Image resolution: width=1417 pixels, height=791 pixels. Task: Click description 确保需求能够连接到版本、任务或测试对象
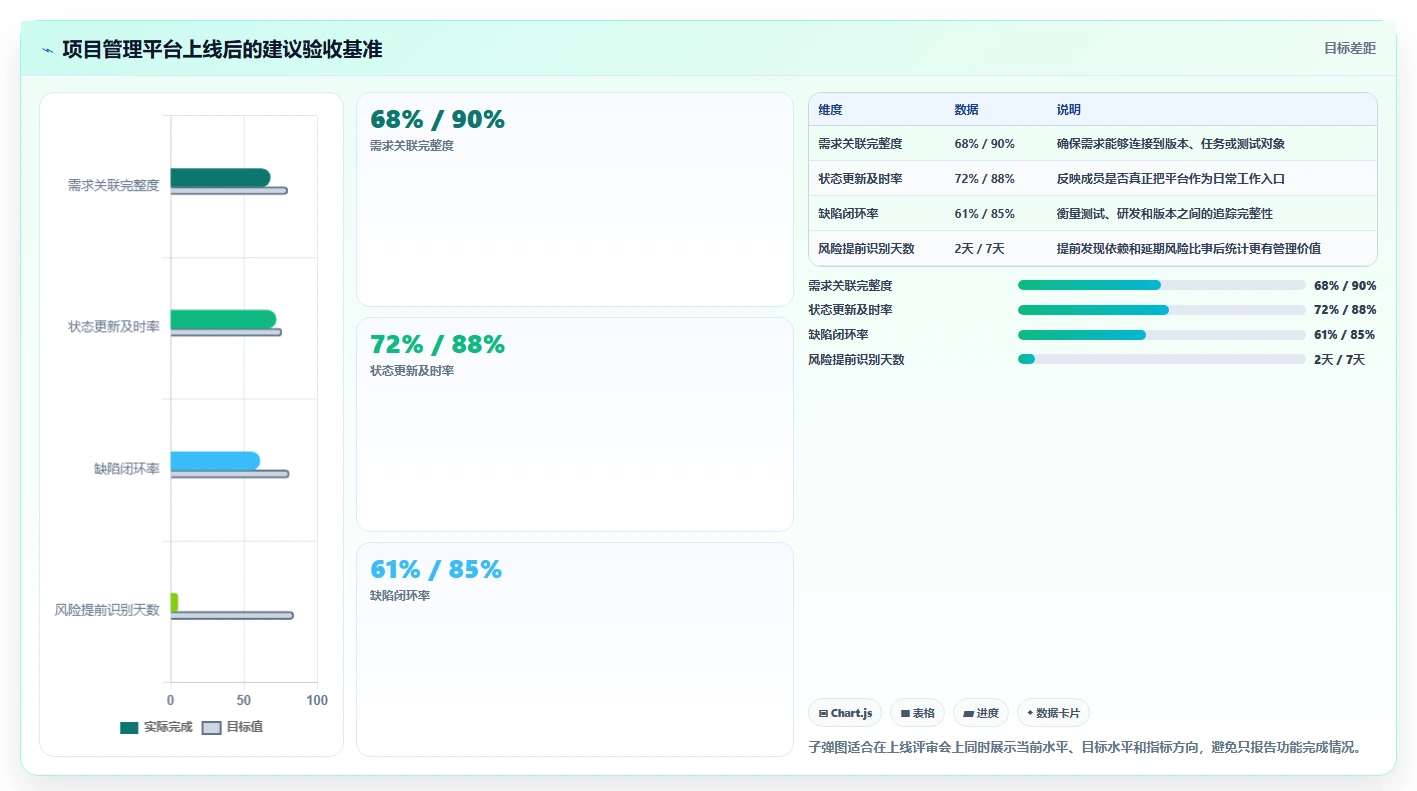tap(1171, 144)
